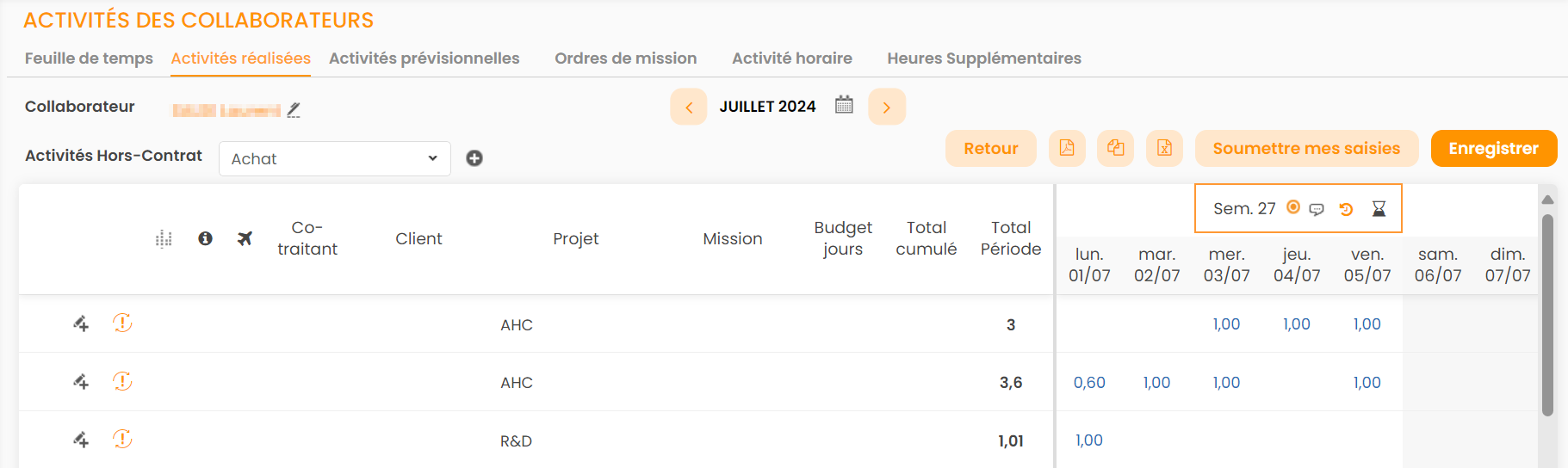Click the copy/duplicate entries icon

point(1116,148)
